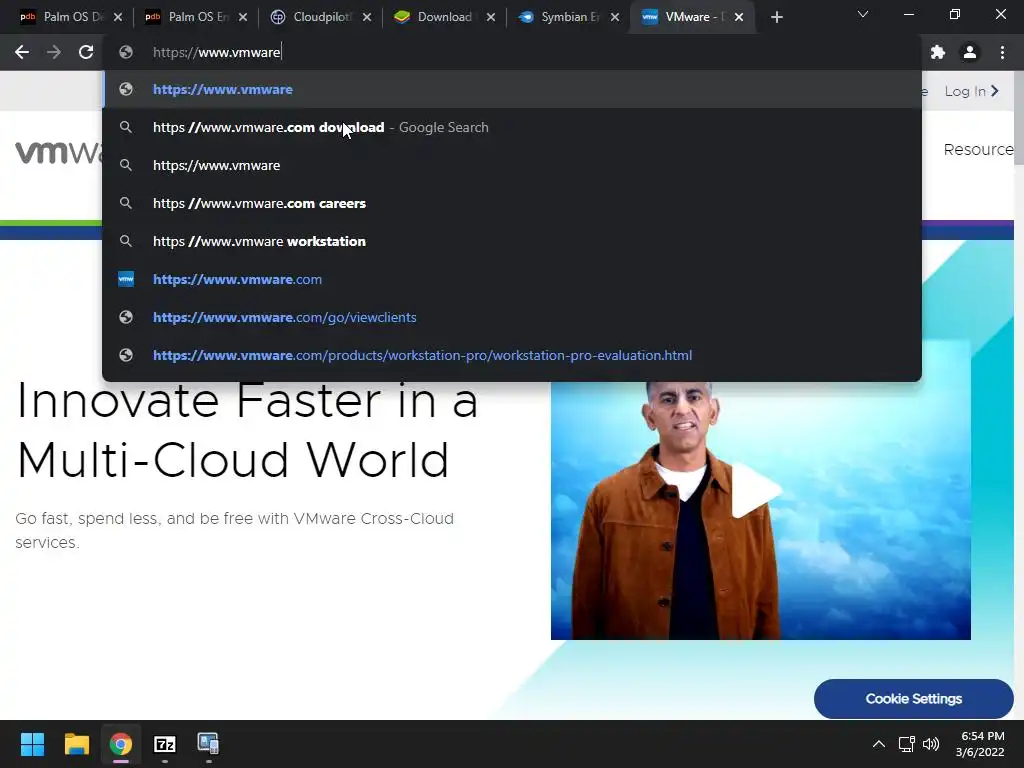Screen dimensions: 1024x768
Task: Click the Log In link
Action: point(972,91)
